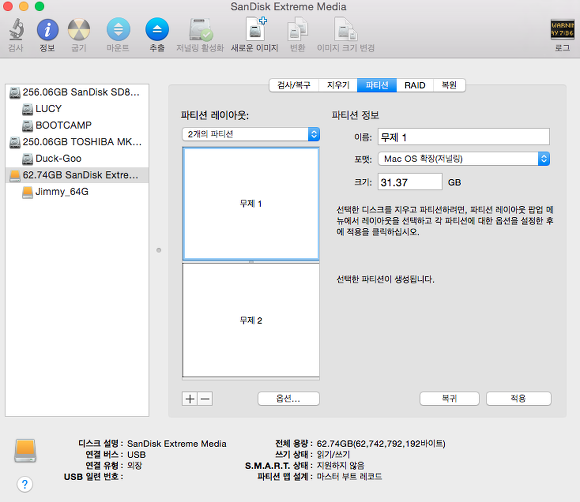Eject disk with 추출 icon
The width and height of the screenshot is (580, 502).
pyautogui.click(x=157, y=30)
